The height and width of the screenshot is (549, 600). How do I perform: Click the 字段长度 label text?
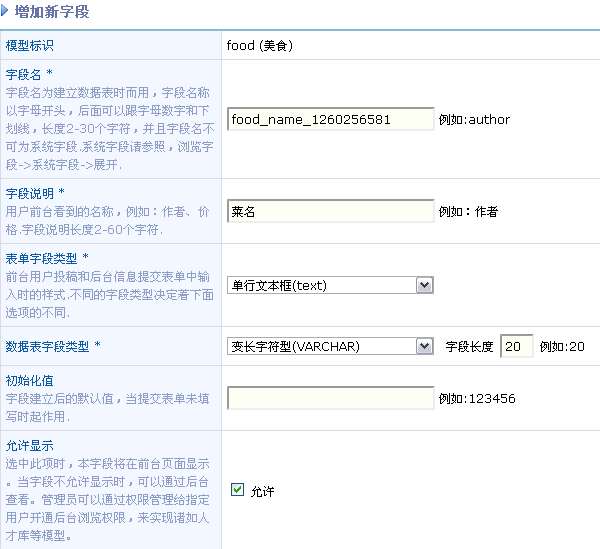point(469,346)
